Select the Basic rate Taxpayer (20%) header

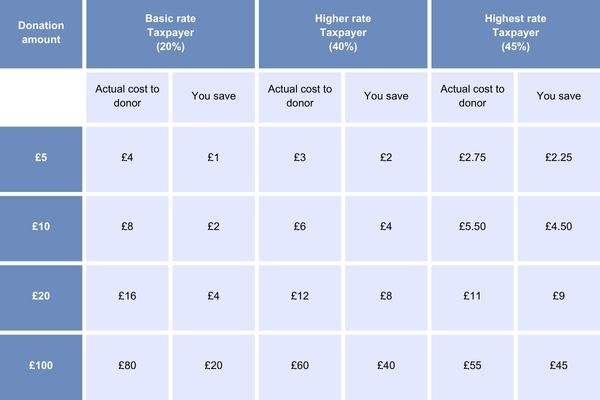170,34
